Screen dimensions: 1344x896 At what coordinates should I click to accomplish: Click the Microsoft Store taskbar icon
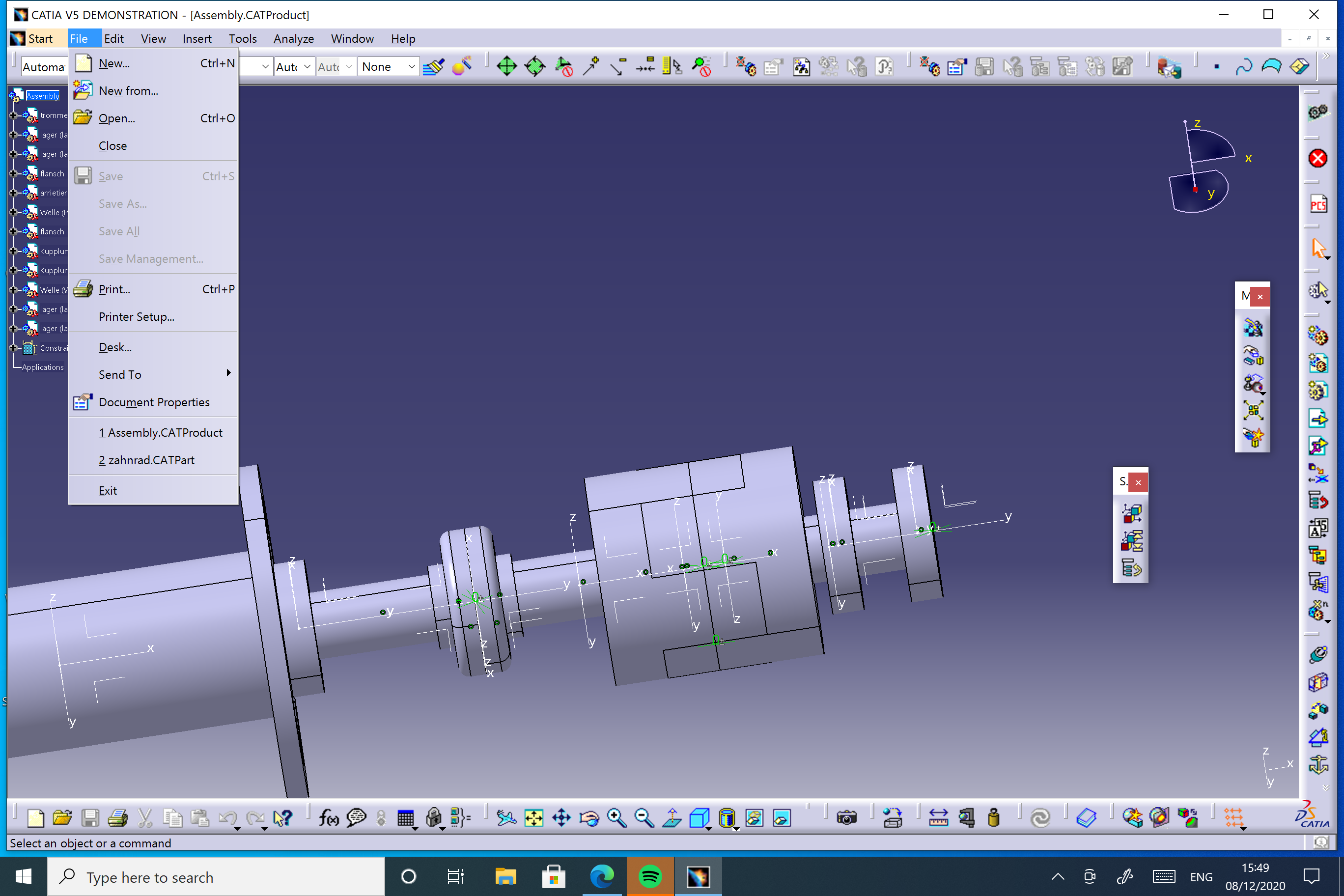[x=553, y=876]
